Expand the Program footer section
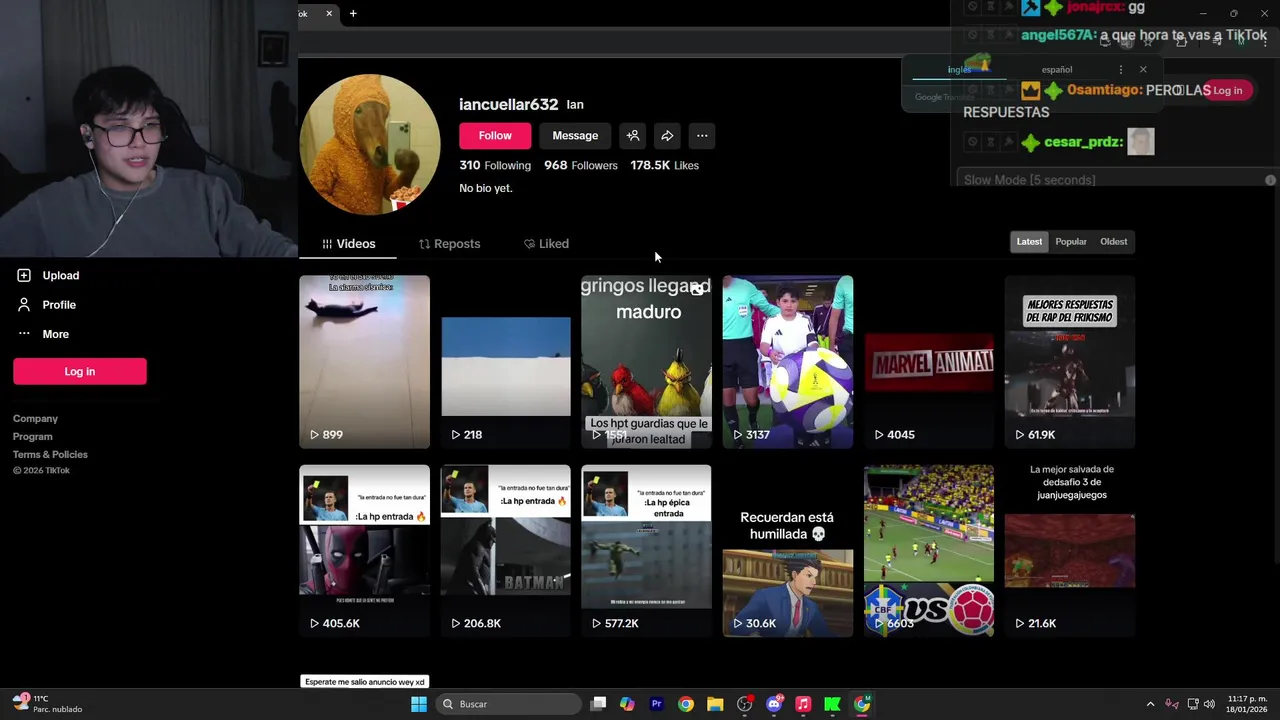This screenshot has width=1280, height=720. [33, 437]
